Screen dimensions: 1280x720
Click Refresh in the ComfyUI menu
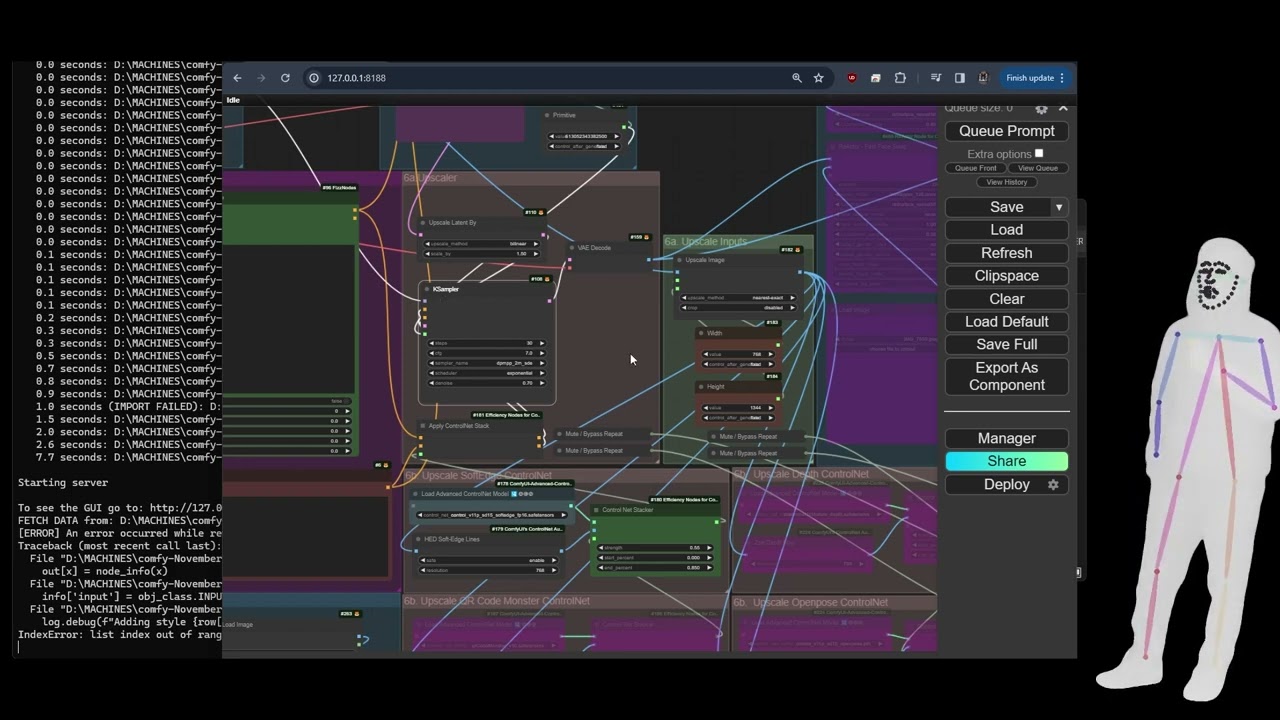click(x=1007, y=253)
